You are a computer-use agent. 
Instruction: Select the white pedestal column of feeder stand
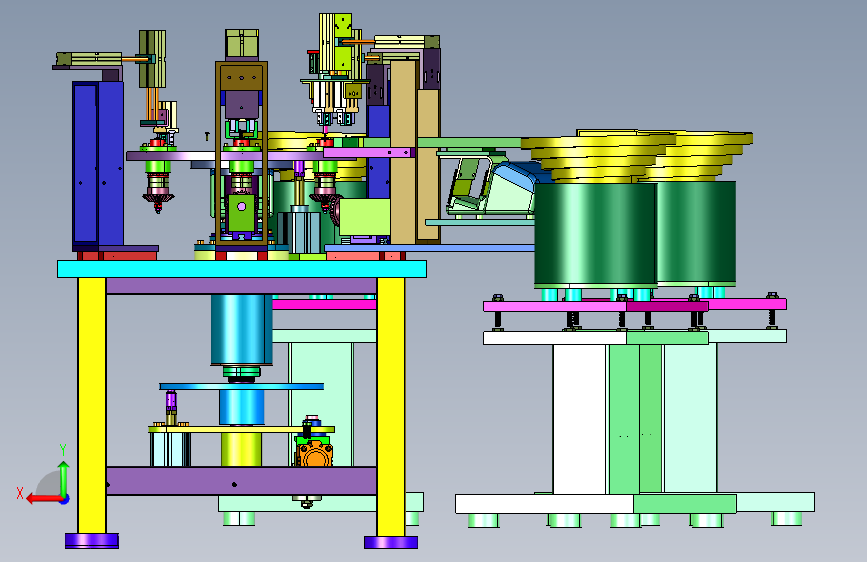[579, 419]
